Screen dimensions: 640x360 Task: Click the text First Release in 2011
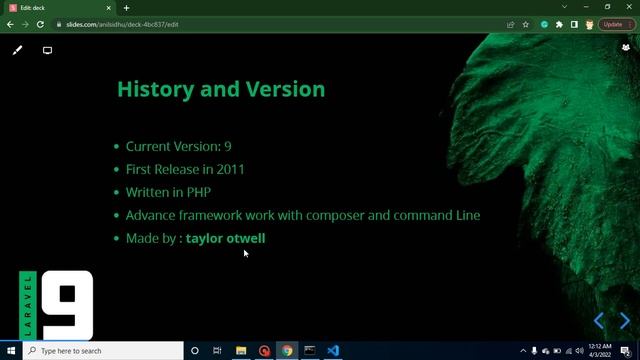coord(185,169)
